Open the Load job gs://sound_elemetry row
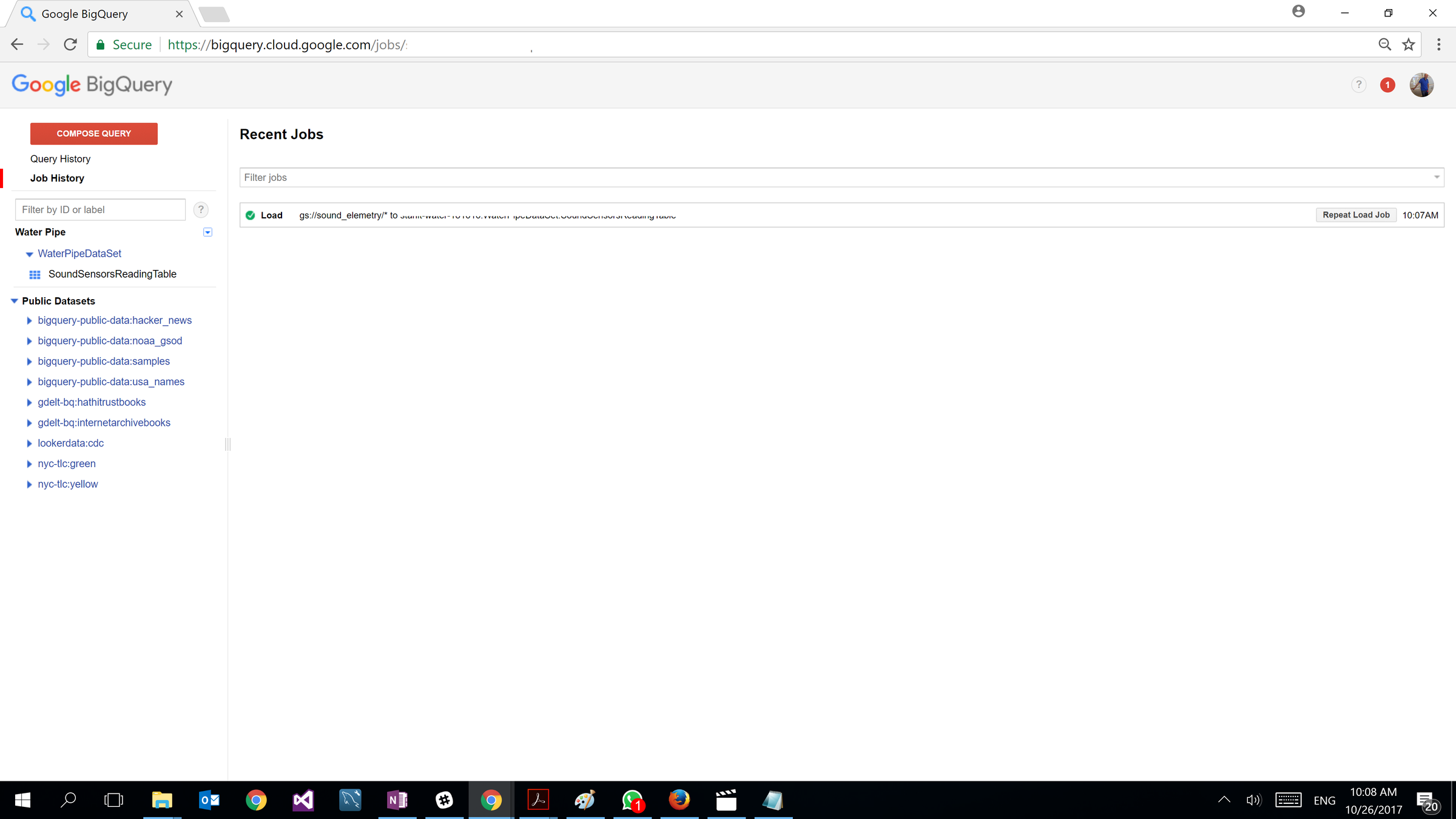The image size is (1456, 819). coord(841,215)
